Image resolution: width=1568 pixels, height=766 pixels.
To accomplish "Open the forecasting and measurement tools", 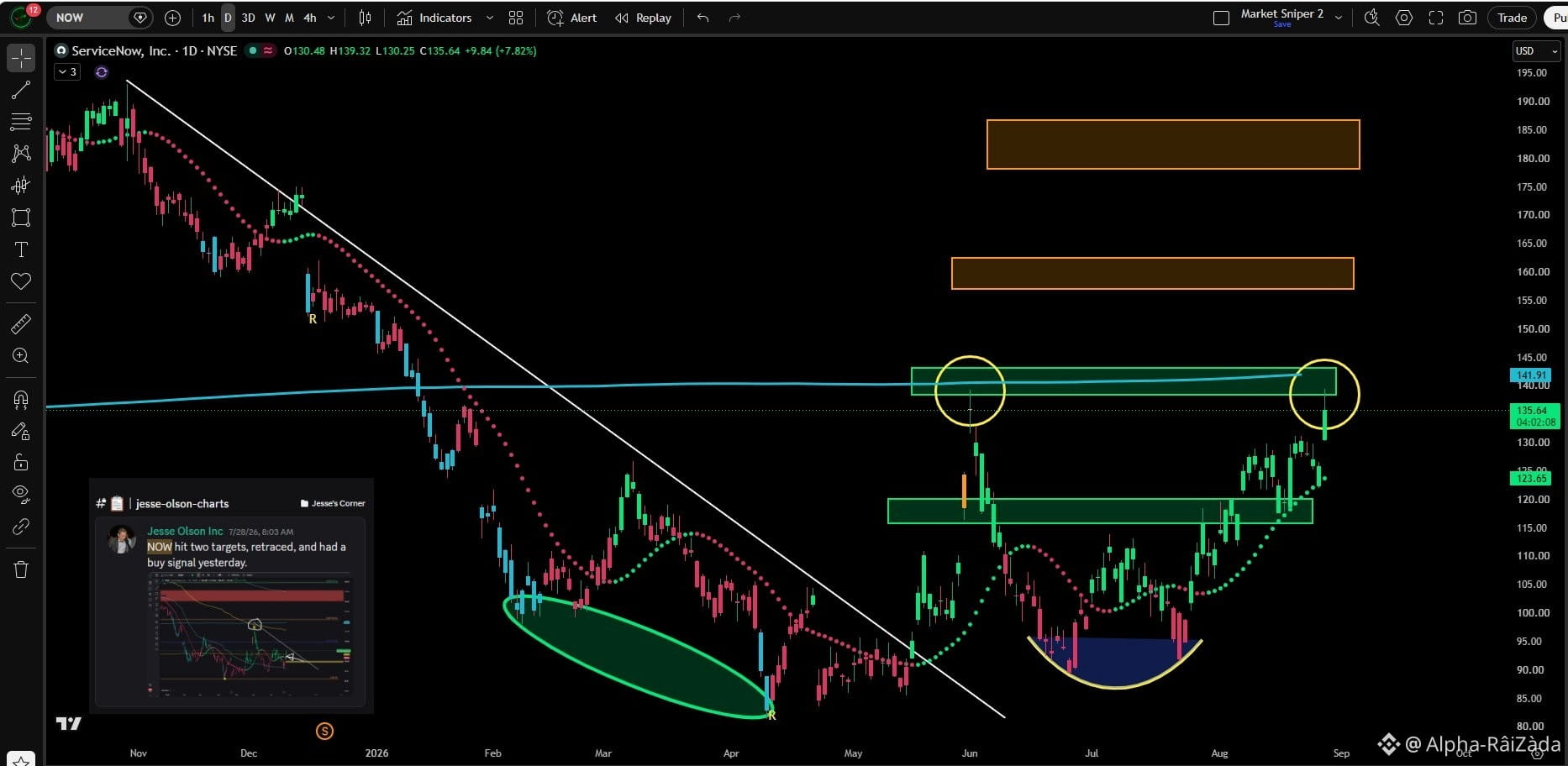I will [x=21, y=185].
